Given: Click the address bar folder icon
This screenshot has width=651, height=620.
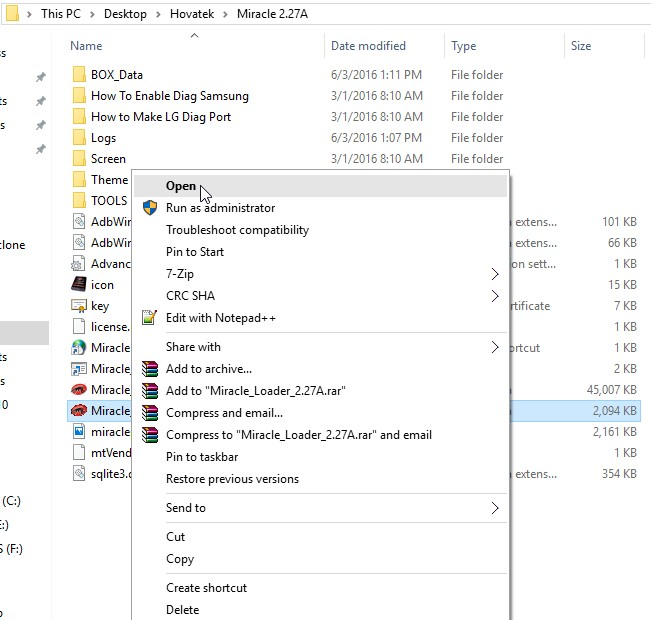Looking at the screenshot, I should pyautogui.click(x=12, y=13).
